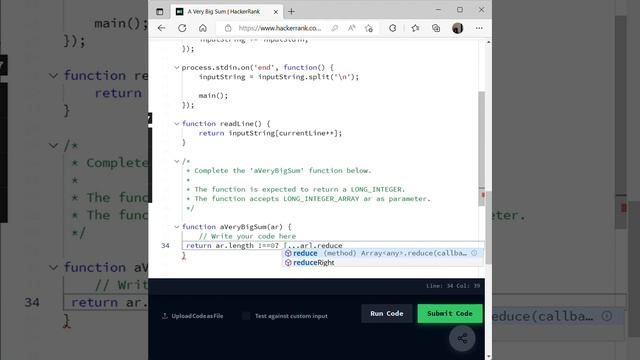Screen dimensions: 640x360
Task: View site information lock icon
Action: click(228, 28)
